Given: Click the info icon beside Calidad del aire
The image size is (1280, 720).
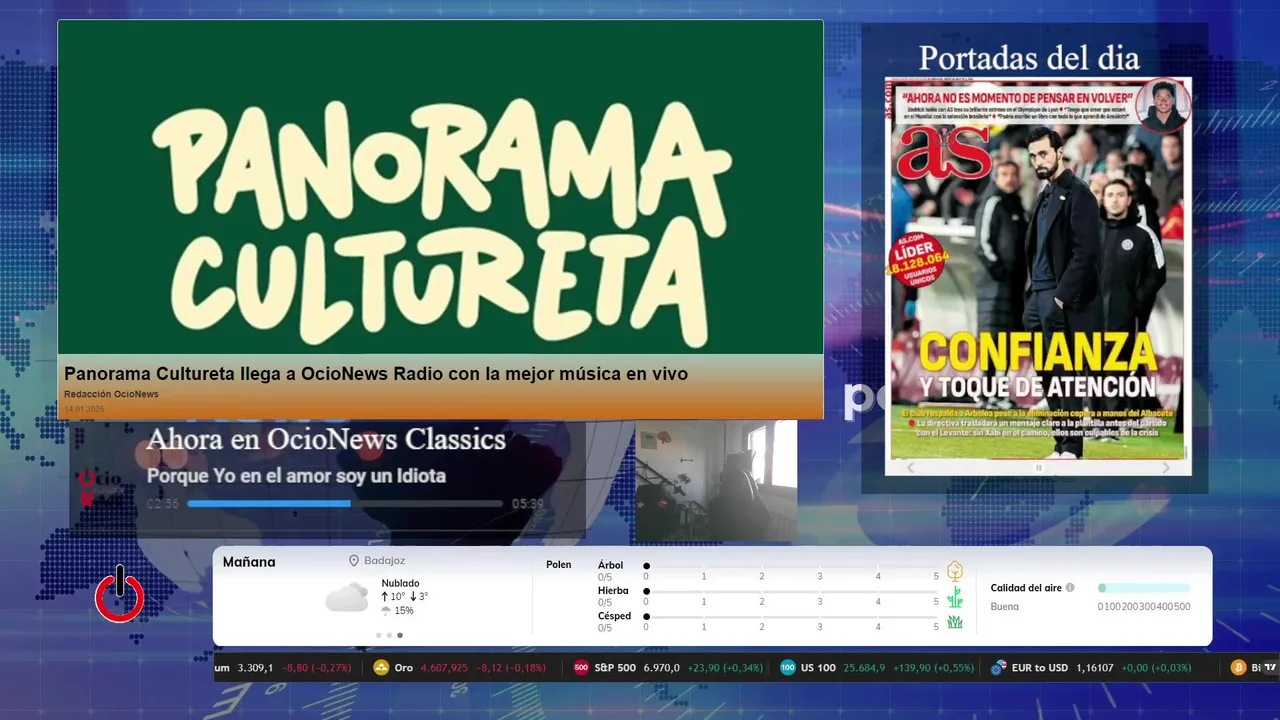Looking at the screenshot, I should tap(1070, 588).
